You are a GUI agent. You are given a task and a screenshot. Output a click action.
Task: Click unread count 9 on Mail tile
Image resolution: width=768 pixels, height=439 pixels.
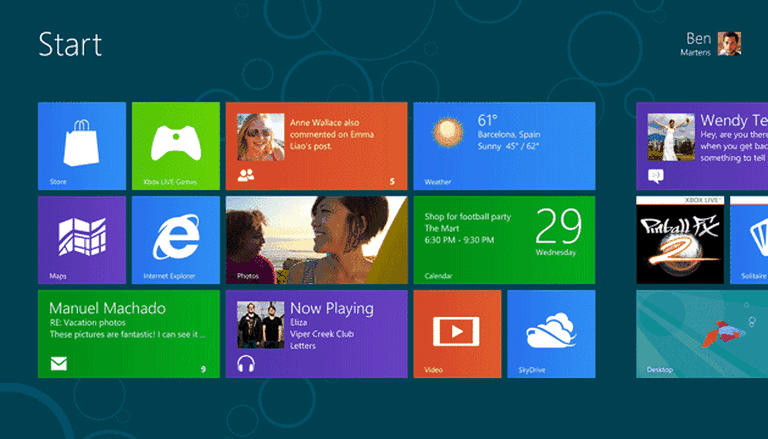(203, 369)
